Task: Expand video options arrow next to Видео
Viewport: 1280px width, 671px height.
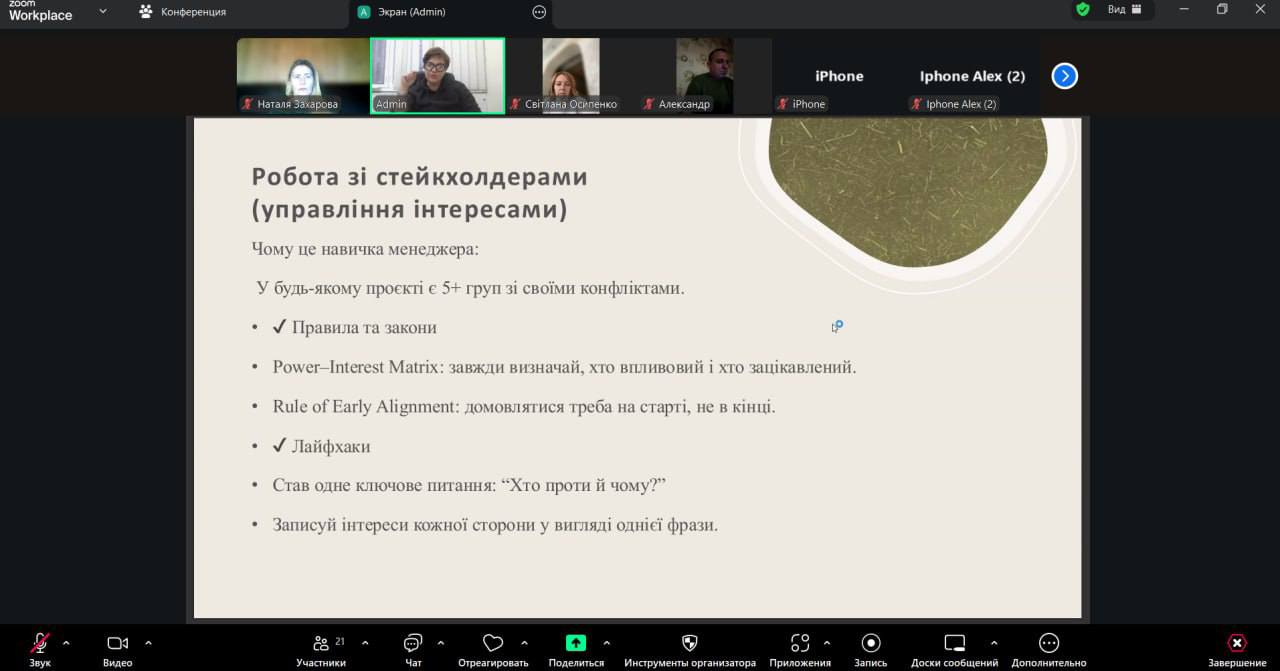Action: 148,643
